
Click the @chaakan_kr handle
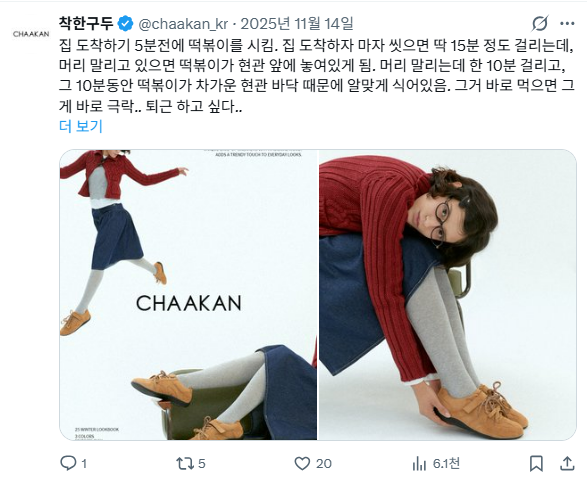click(183, 24)
